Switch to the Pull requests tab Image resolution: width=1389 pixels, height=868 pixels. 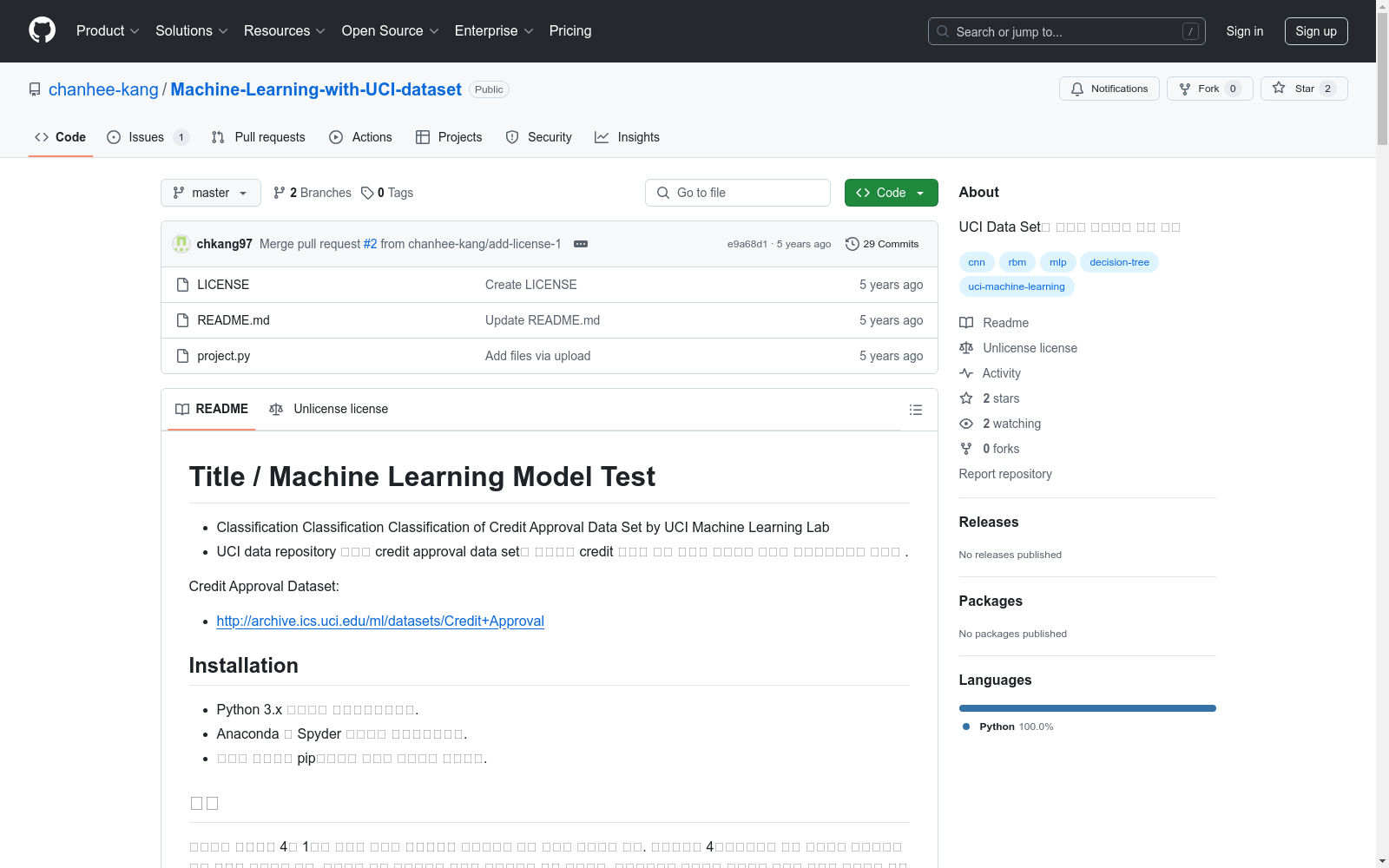point(259,137)
